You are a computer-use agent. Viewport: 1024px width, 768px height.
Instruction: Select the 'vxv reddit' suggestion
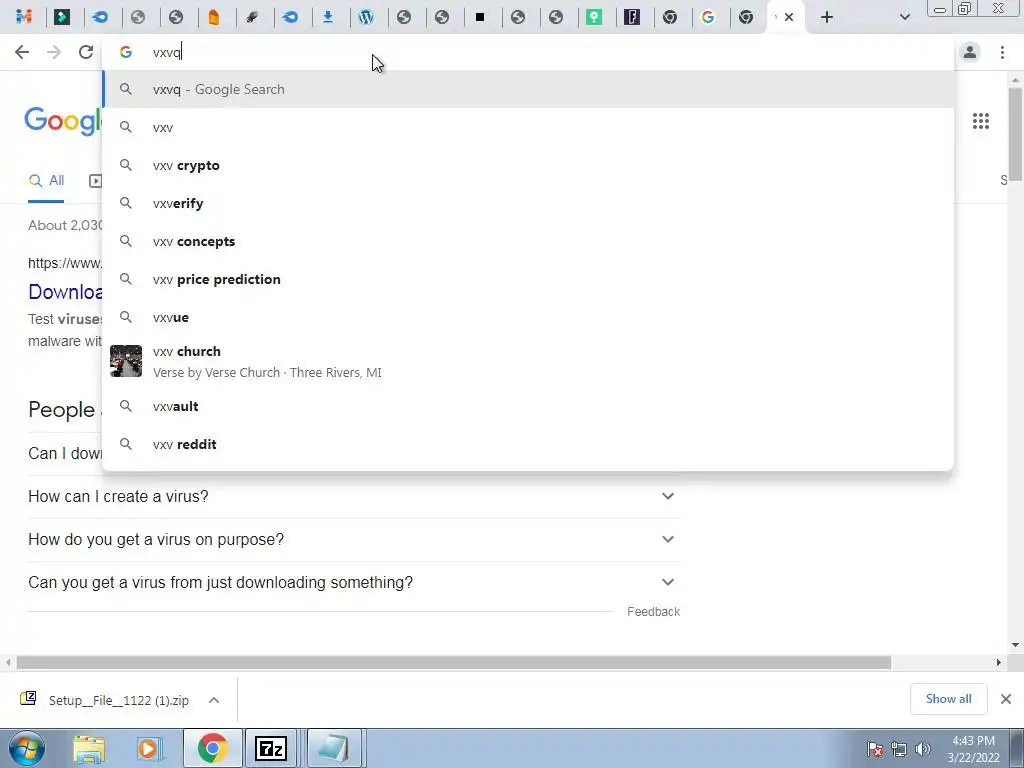[x=528, y=444]
